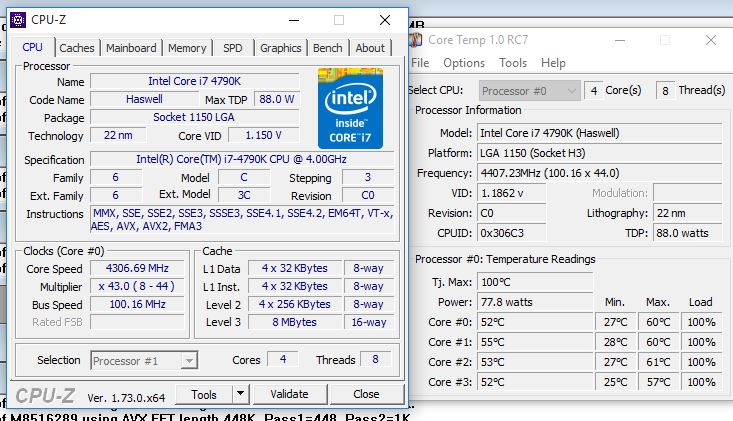Expand the Select CPU Processor #0 dropdown
This screenshot has width=733, height=421.
(529, 91)
